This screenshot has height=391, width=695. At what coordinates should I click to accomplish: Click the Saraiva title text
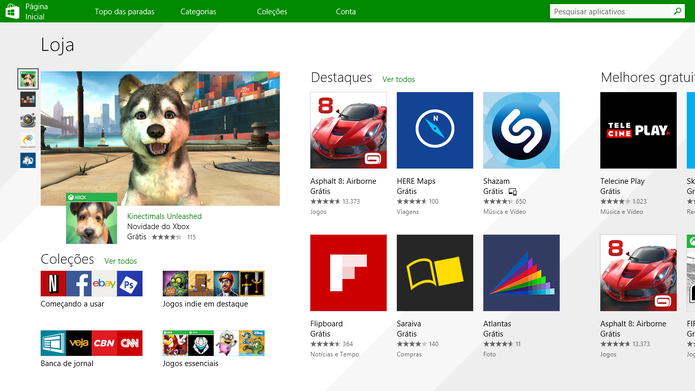(x=409, y=324)
